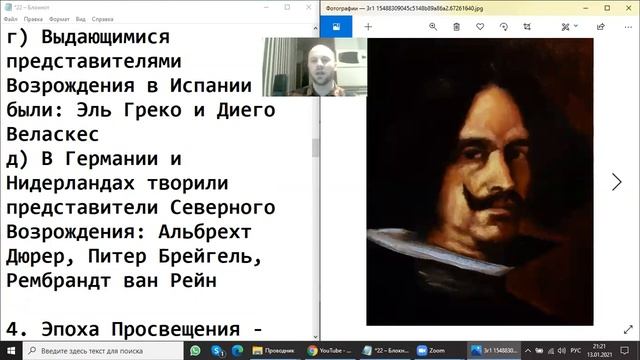Open the notification center icon
The width and height of the screenshot is (640, 360).
pos(624,351)
